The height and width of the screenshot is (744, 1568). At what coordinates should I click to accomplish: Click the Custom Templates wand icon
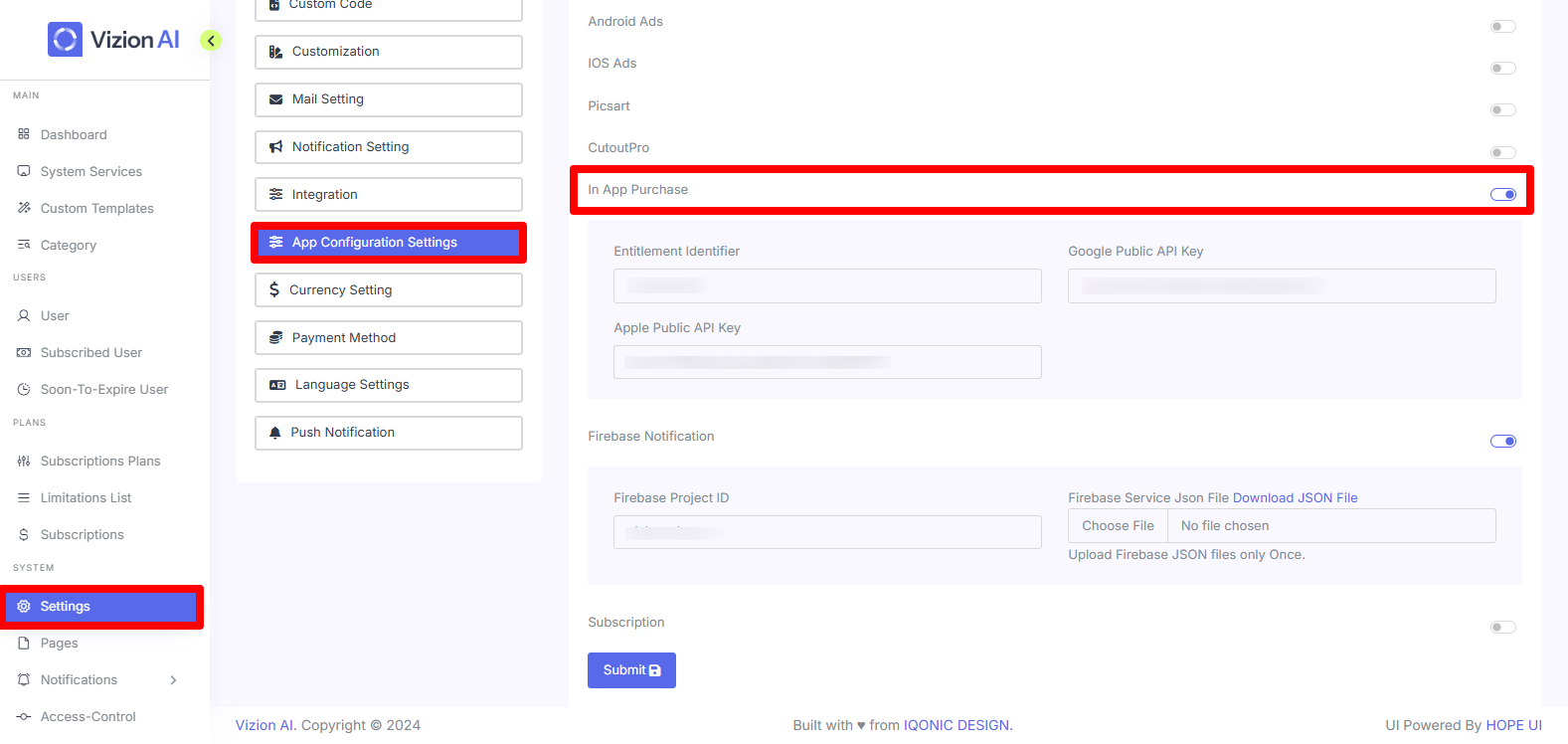(x=24, y=208)
